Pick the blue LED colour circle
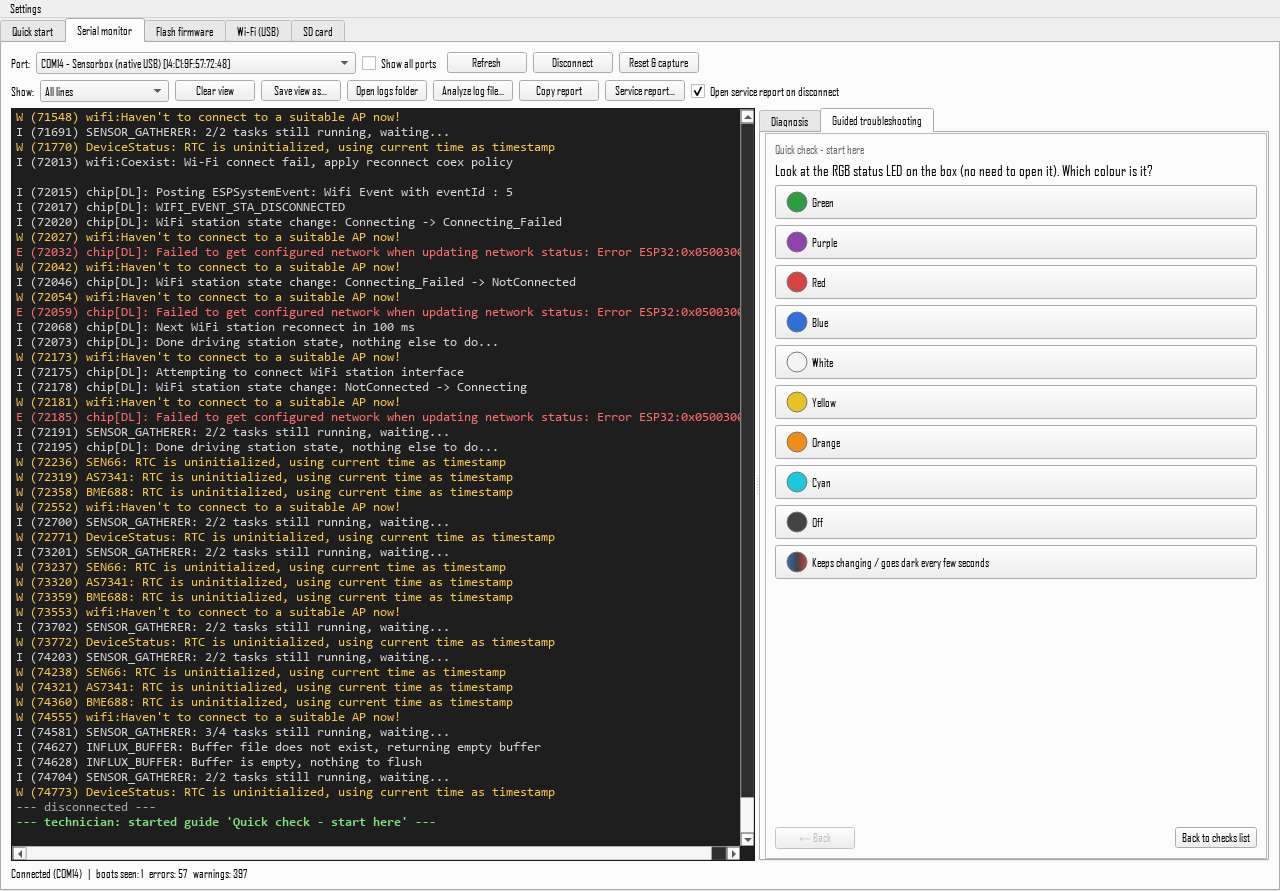The width and height of the screenshot is (1280, 891). pos(797,323)
